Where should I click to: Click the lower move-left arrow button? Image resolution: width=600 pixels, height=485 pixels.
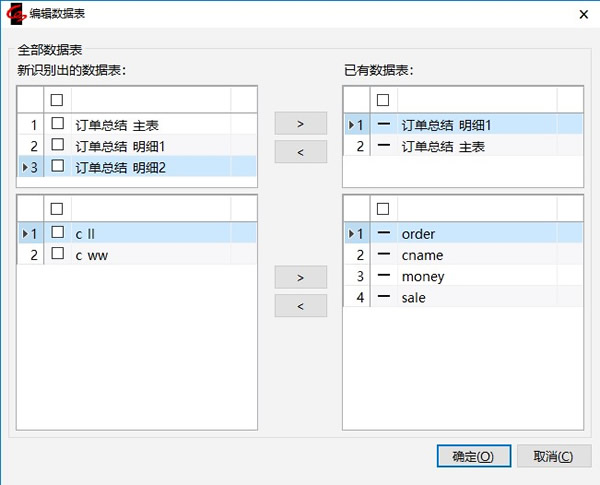click(x=300, y=305)
